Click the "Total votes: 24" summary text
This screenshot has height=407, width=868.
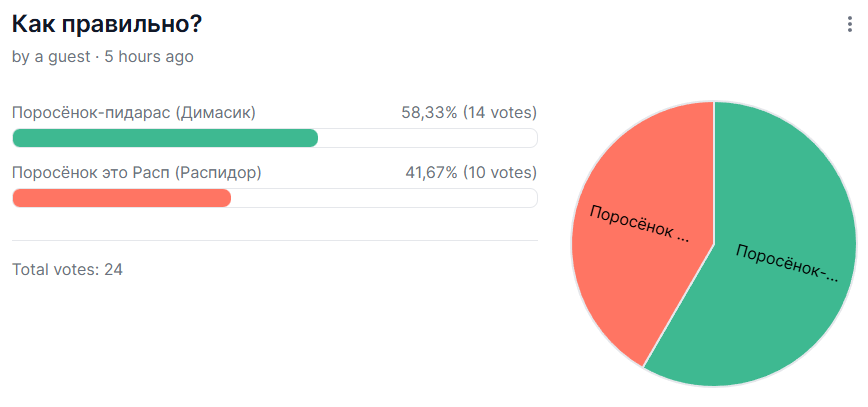click(x=67, y=270)
